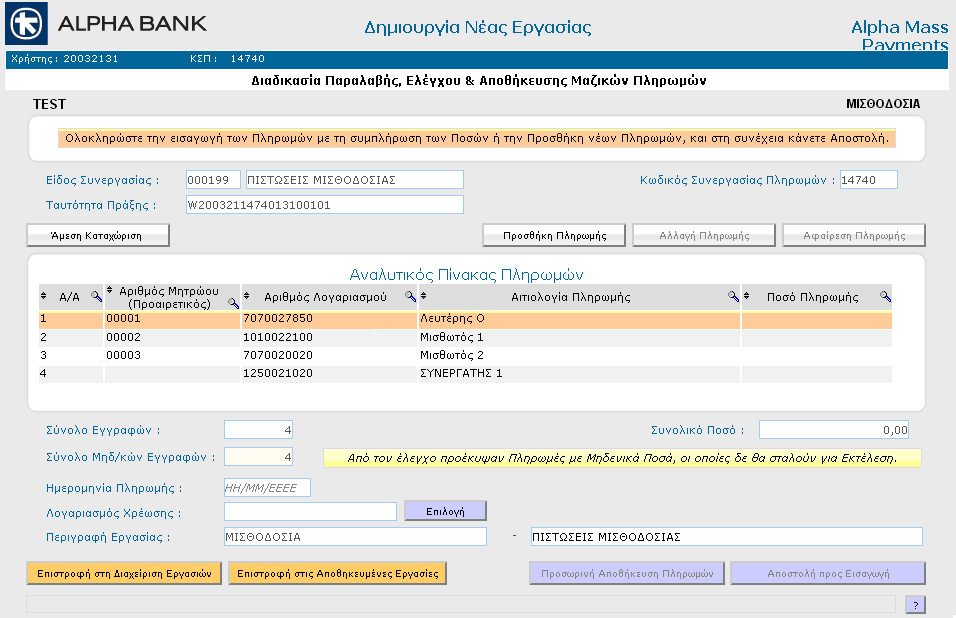Click the ΜΙΣΘΟΔΟΣΙΑ description field
The image size is (956, 618).
pyautogui.click(x=355, y=536)
